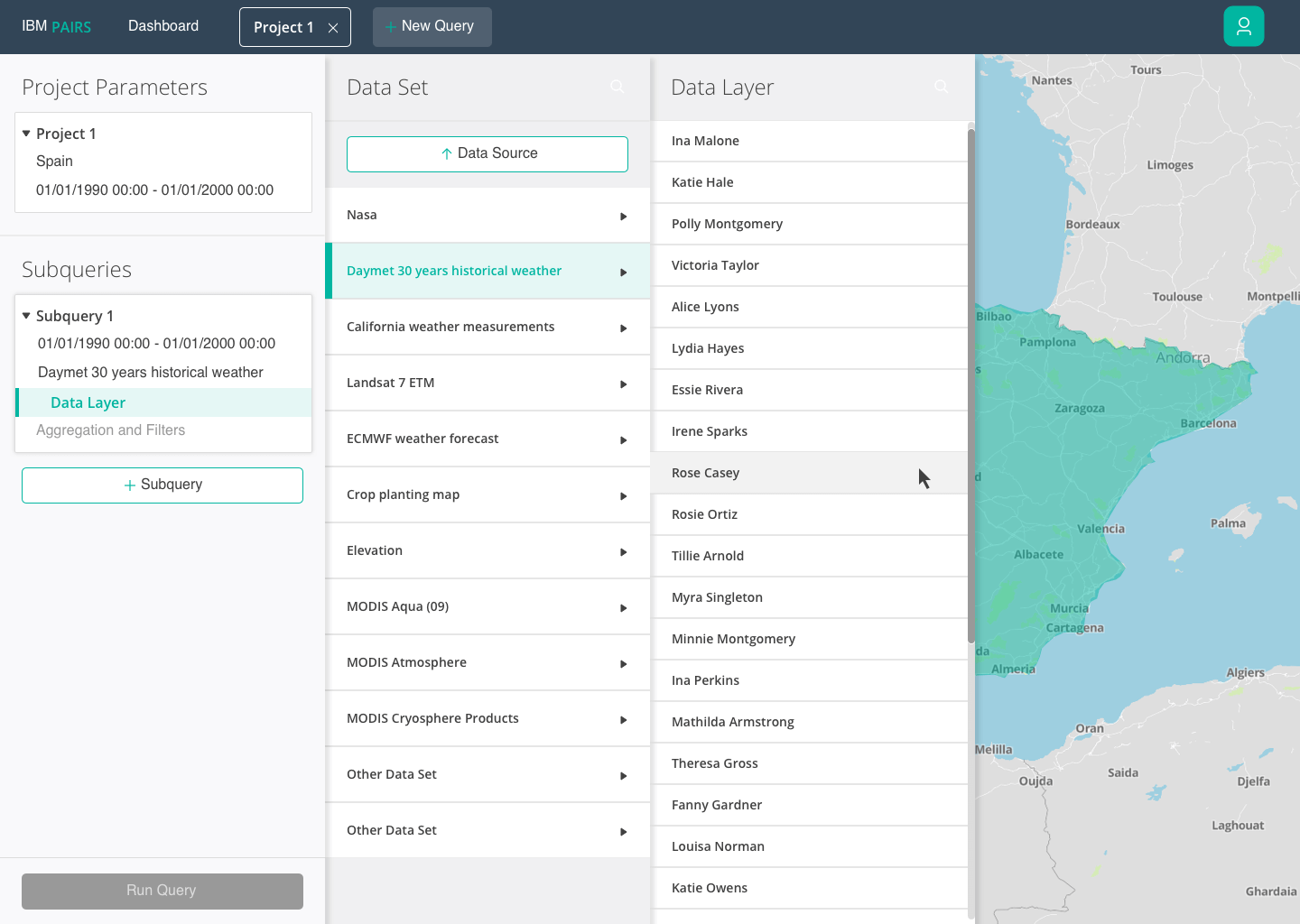Open the Dashboard

[x=162, y=26]
